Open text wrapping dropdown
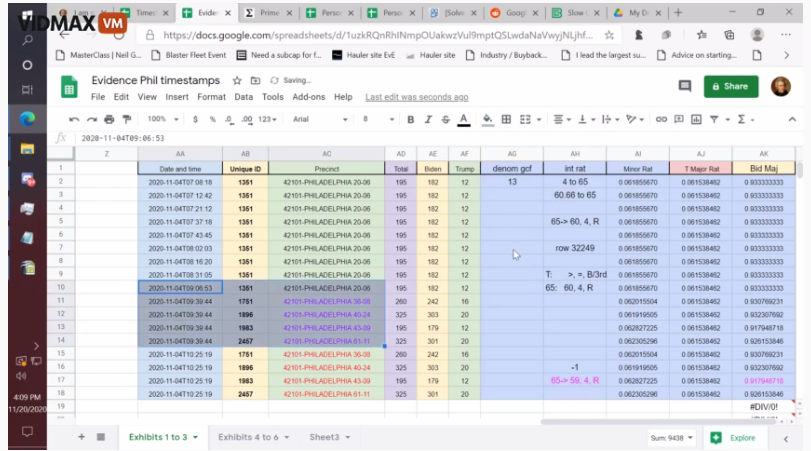This screenshot has height=451, width=811. click(x=610, y=119)
